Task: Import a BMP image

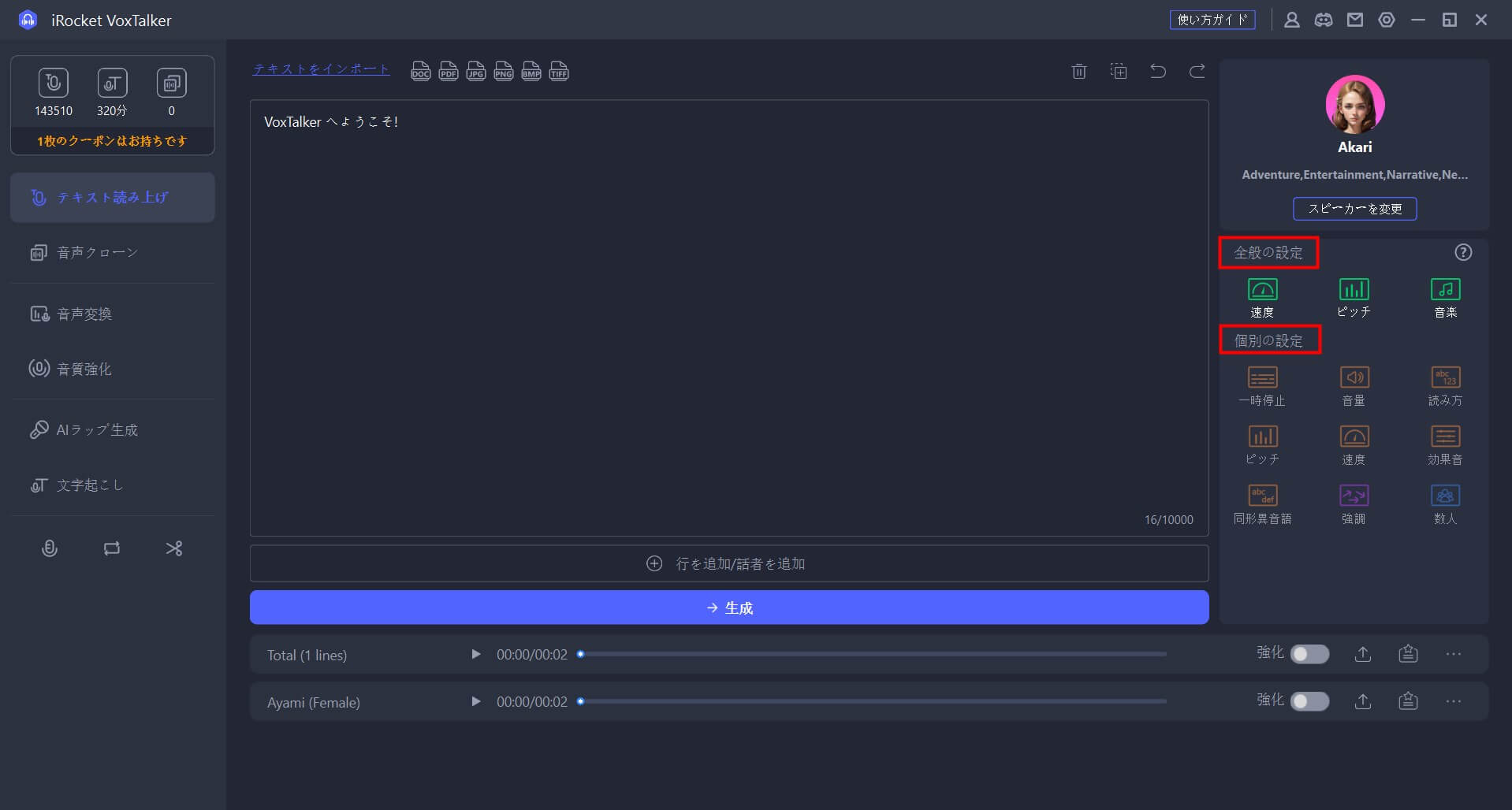Action: (x=531, y=72)
